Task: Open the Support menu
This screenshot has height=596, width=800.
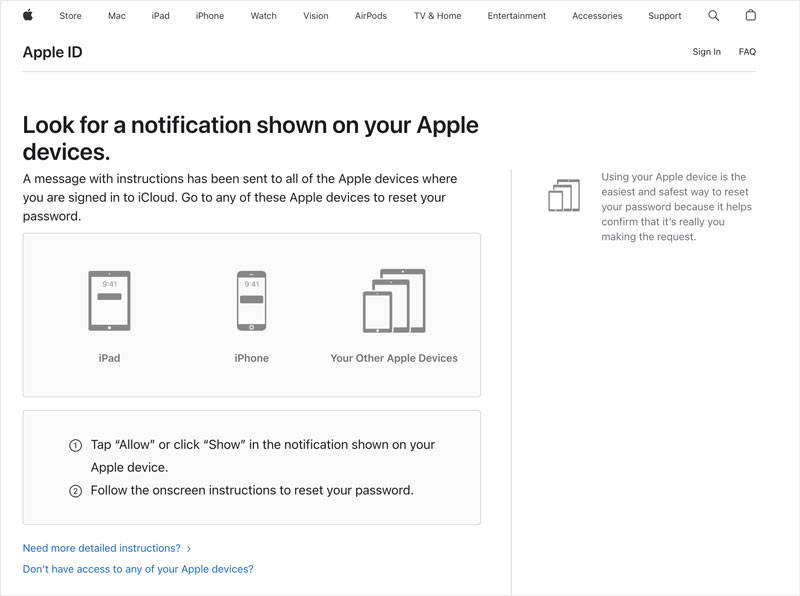Action: click(x=665, y=16)
